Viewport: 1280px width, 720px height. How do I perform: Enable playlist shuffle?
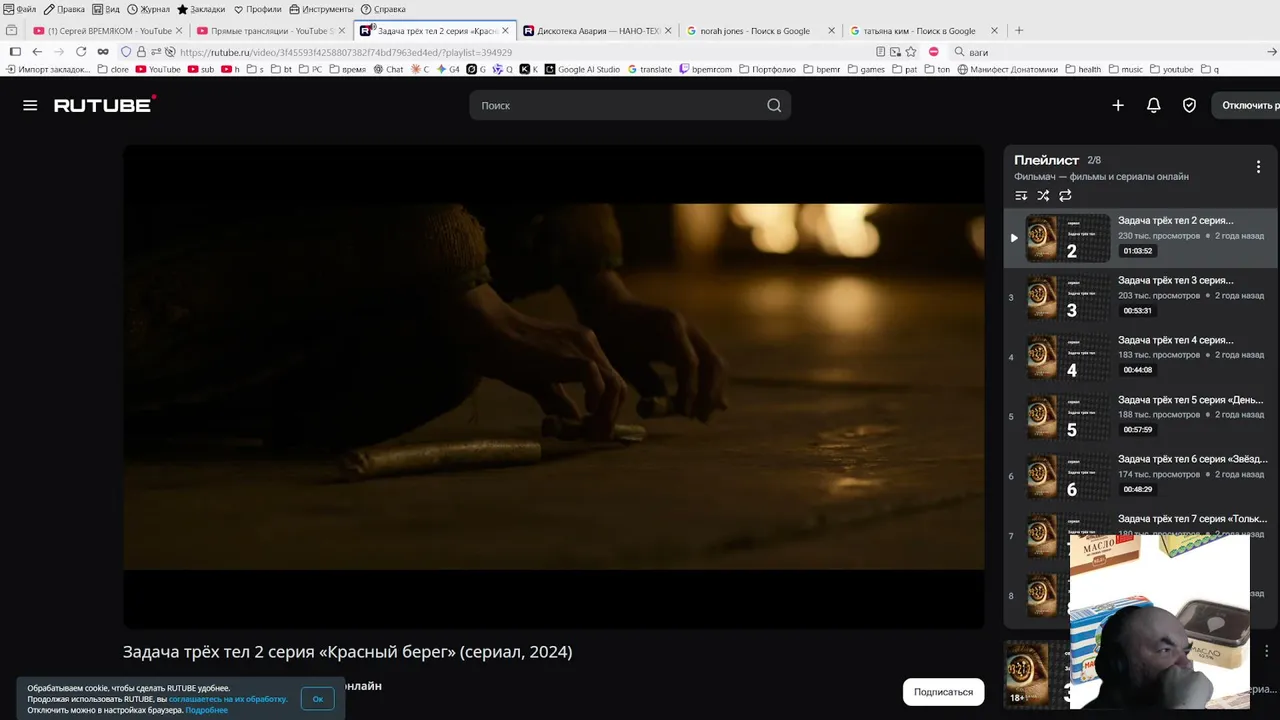click(x=1043, y=196)
